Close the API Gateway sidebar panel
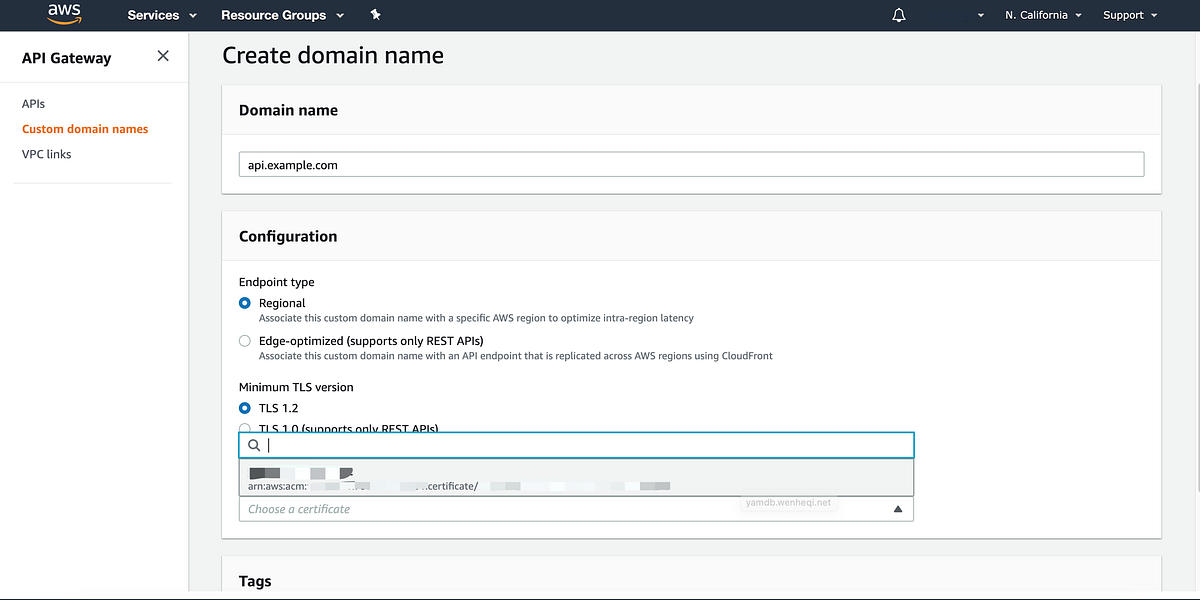 [163, 57]
